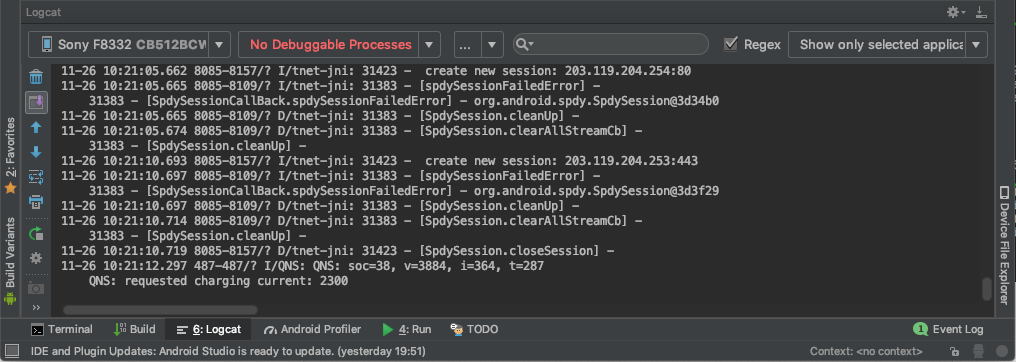Uncheck the Regex checkbox
The image size is (1016, 362).
coord(732,44)
